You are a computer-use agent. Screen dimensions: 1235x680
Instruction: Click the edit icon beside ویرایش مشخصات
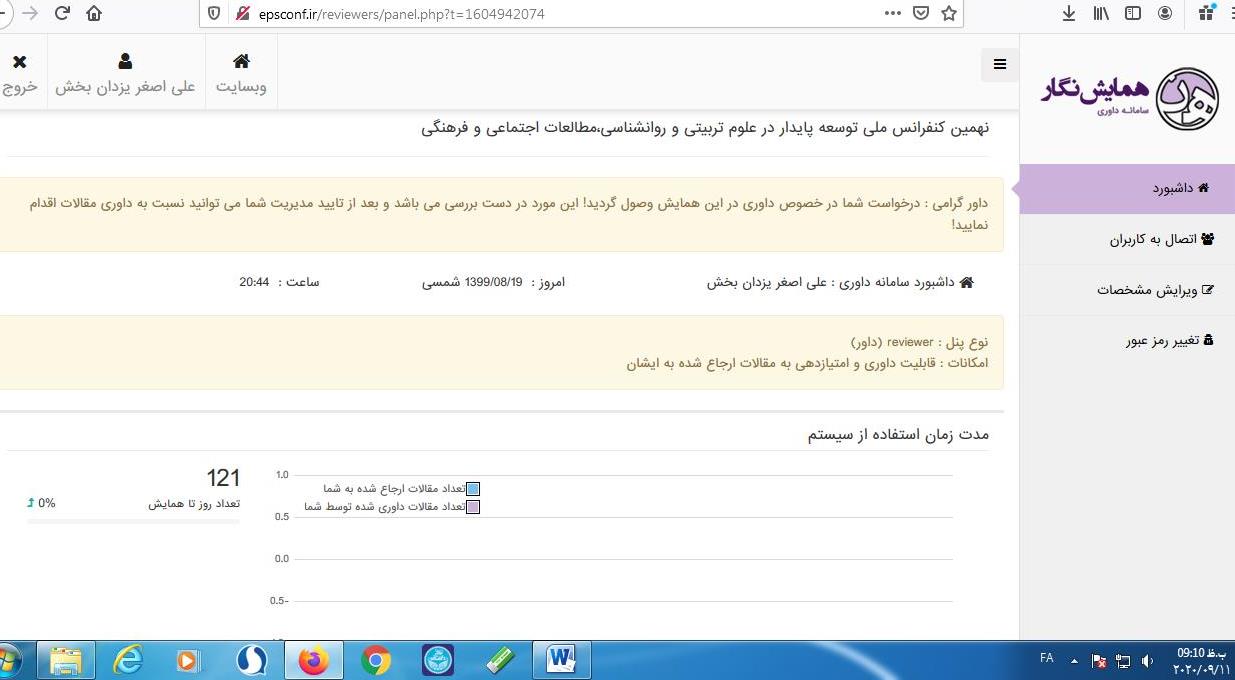(1209, 290)
